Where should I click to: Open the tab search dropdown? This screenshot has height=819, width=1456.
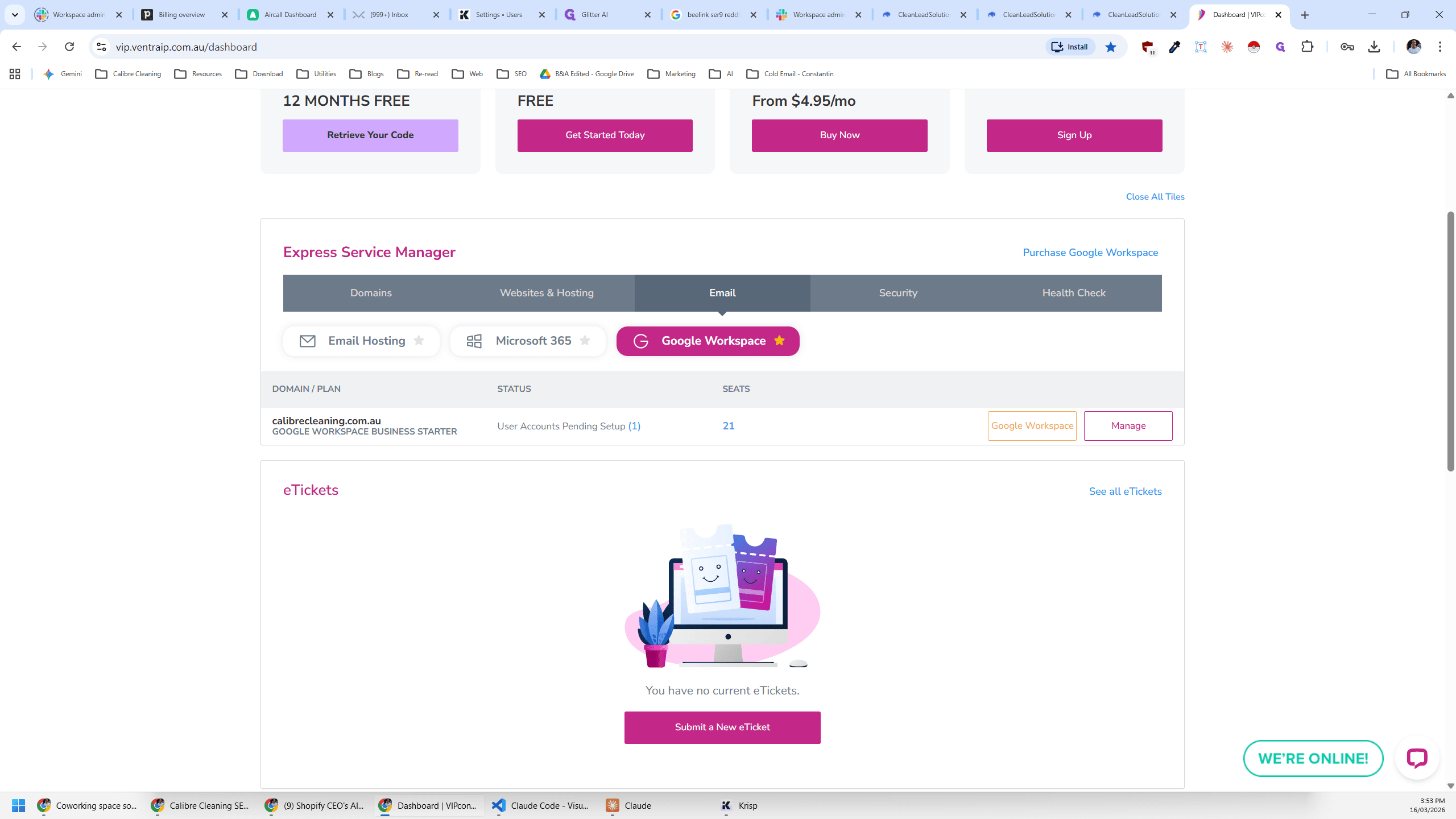point(15,15)
